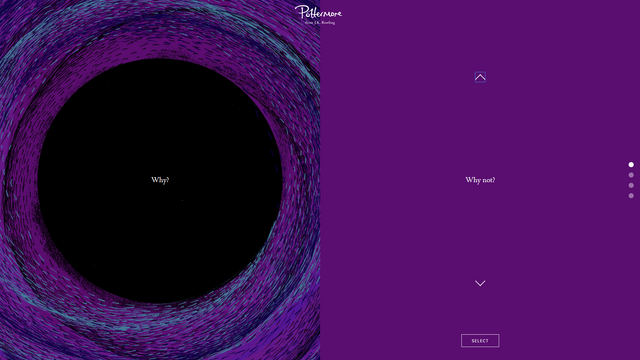
Task: Click the "Why?" question text
Action: point(160,180)
